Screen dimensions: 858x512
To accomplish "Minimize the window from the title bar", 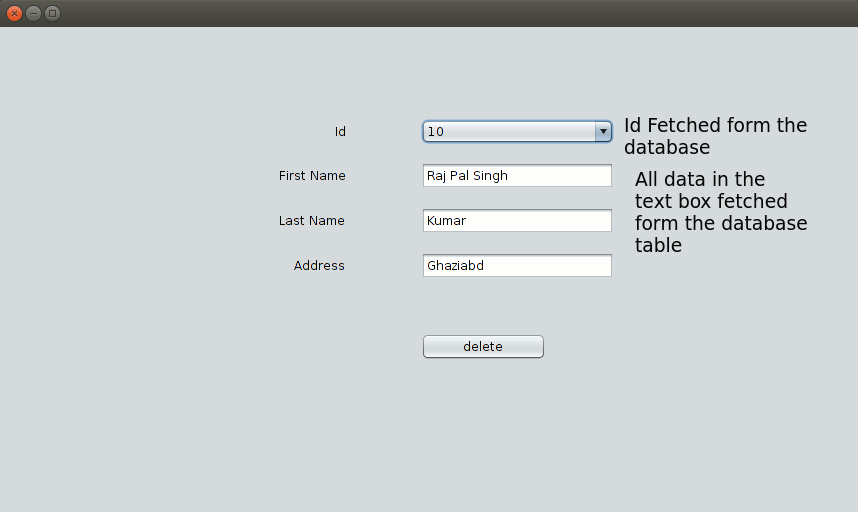I will pos(33,13).
